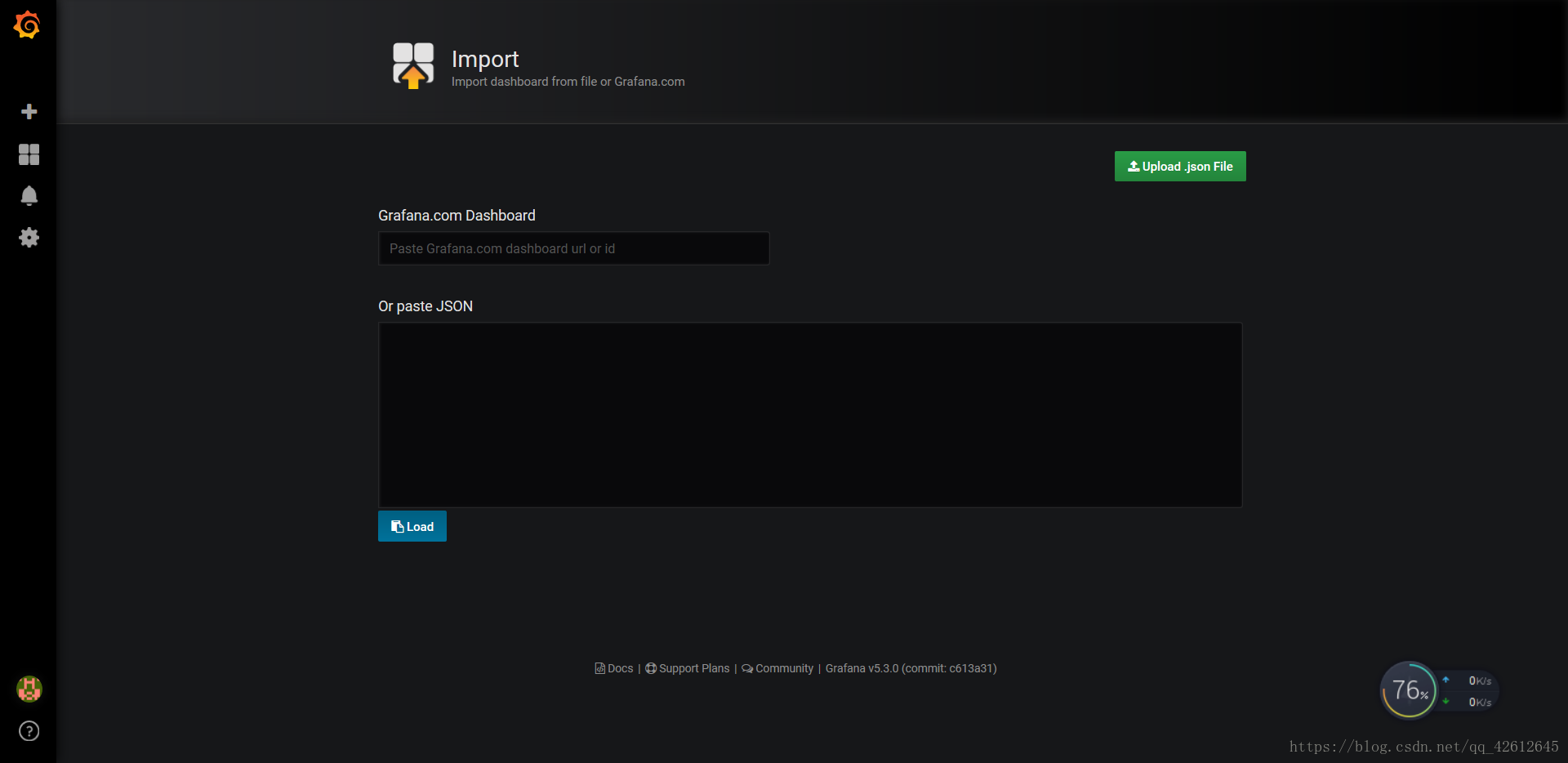Click the Import page title

pyautogui.click(x=485, y=59)
